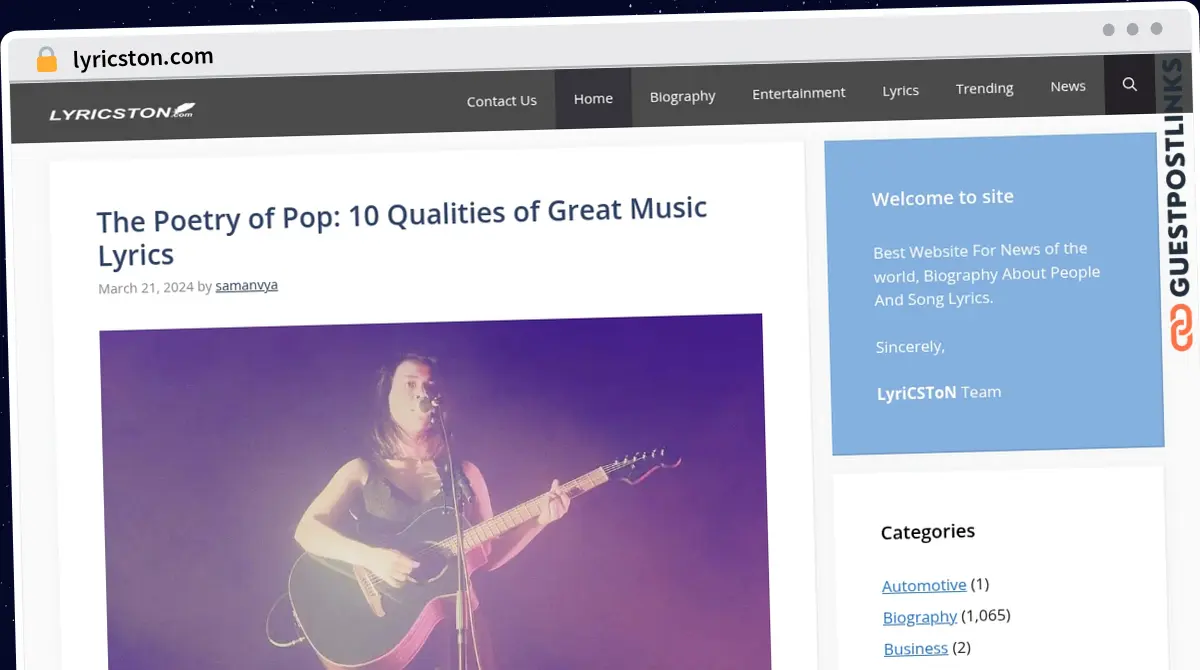Click the search magnifier icon in navbar
The width and height of the screenshot is (1200, 670).
coord(1129,85)
